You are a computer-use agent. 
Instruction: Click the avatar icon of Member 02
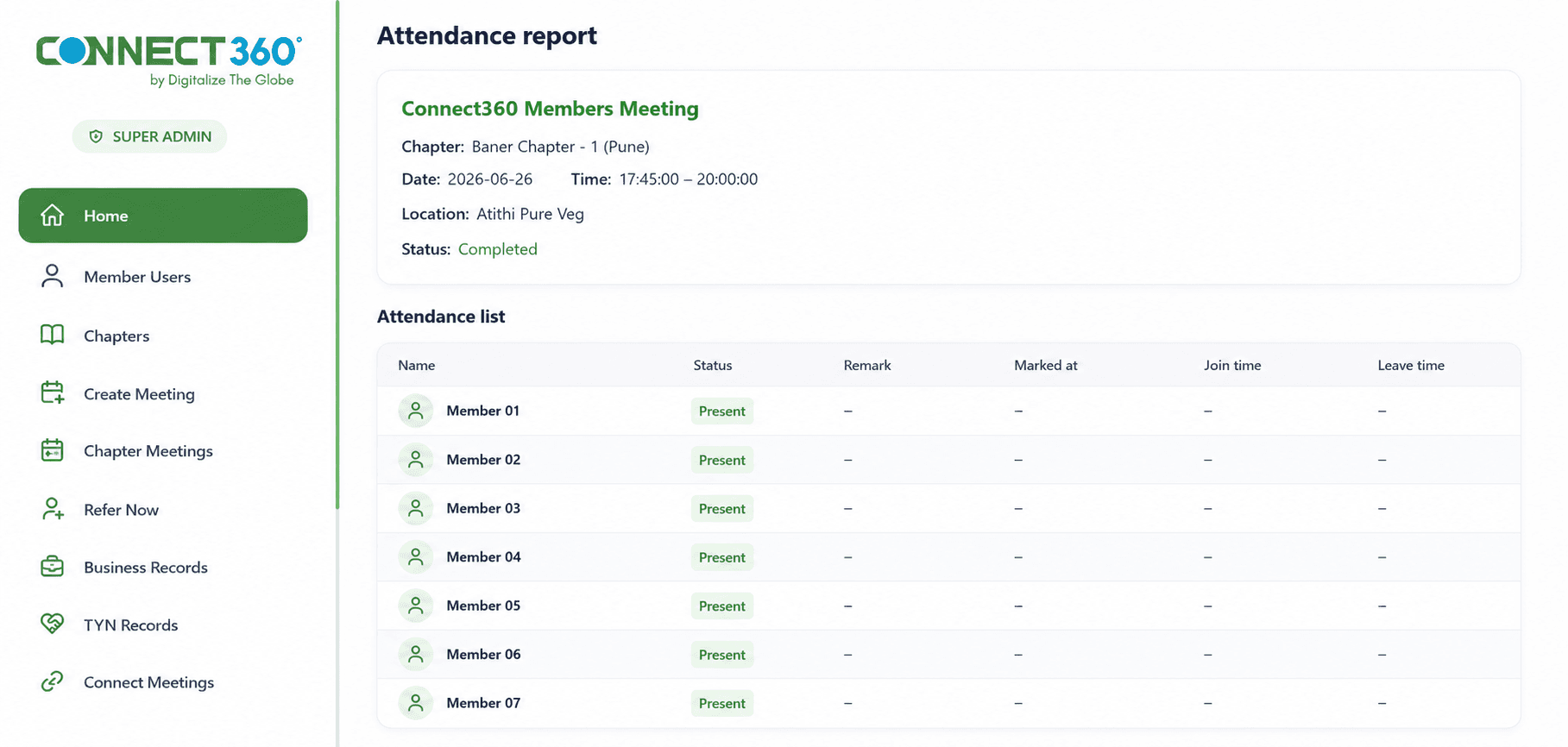[416, 460]
